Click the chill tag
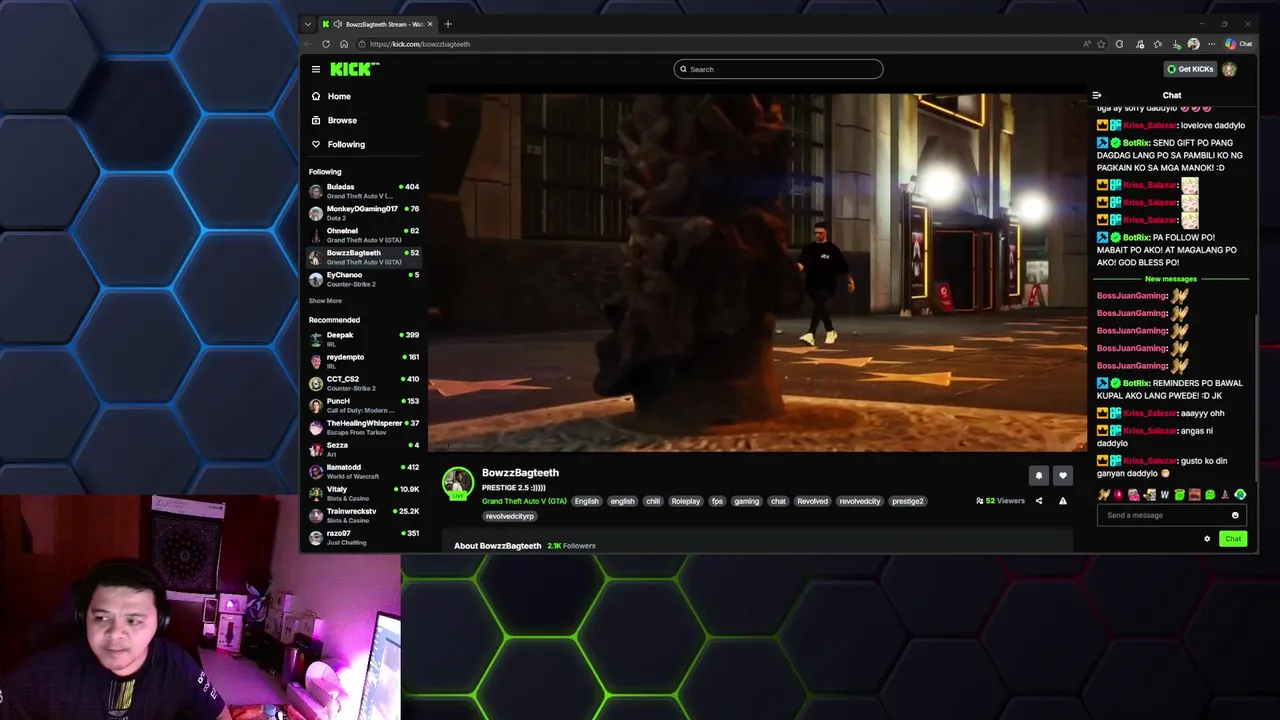This screenshot has width=1280, height=720. coord(653,501)
